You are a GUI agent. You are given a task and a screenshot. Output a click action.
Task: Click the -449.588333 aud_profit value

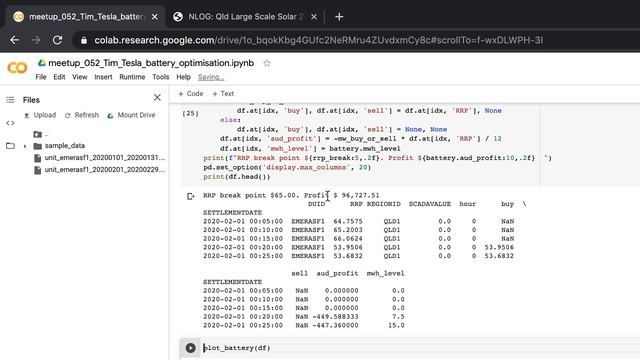coord(336,316)
